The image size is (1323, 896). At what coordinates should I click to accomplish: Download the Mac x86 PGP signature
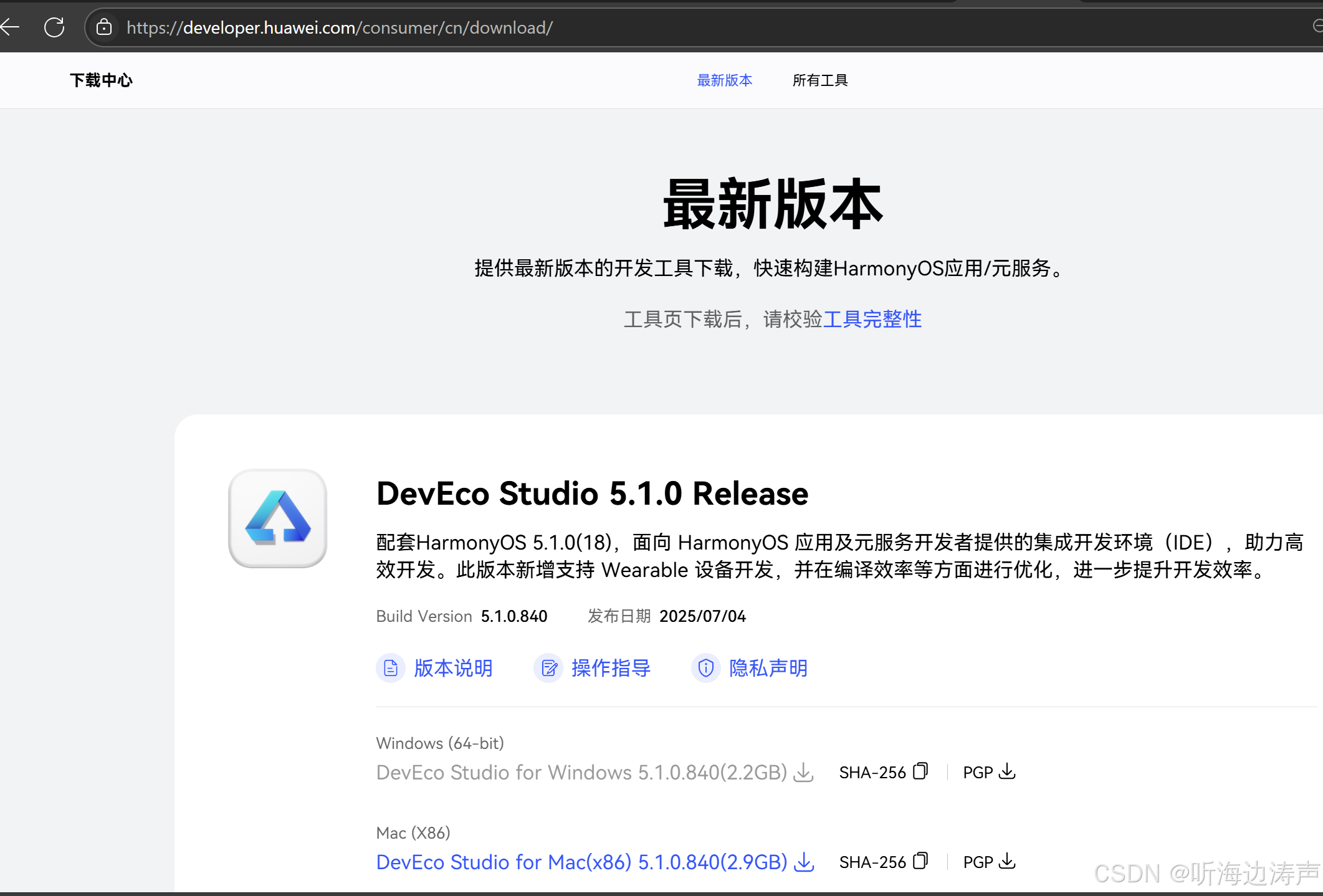tap(1007, 861)
